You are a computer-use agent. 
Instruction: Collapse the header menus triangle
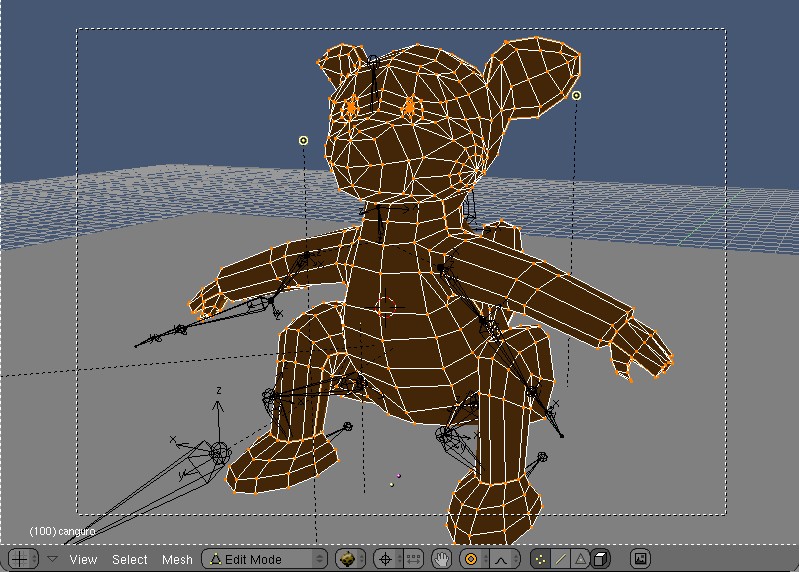(52, 559)
